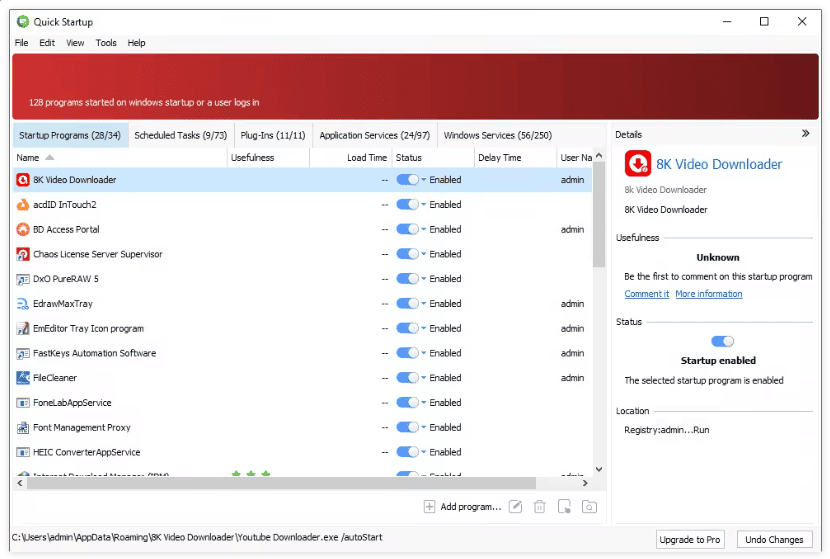Click the vertical scrollbar down arrow

pyautogui.click(x=599, y=469)
